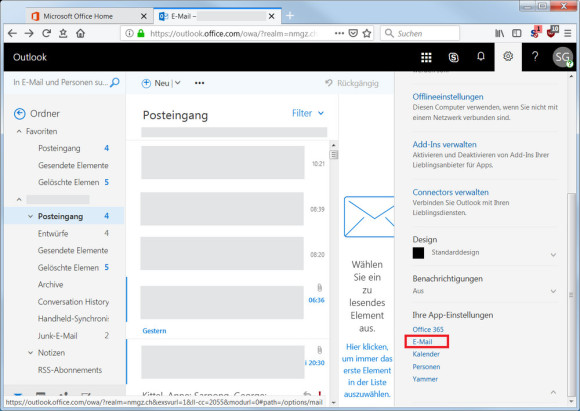Viewport: 580px width, 411px height.
Task: Click the browser forward arrow
Action: (29, 34)
